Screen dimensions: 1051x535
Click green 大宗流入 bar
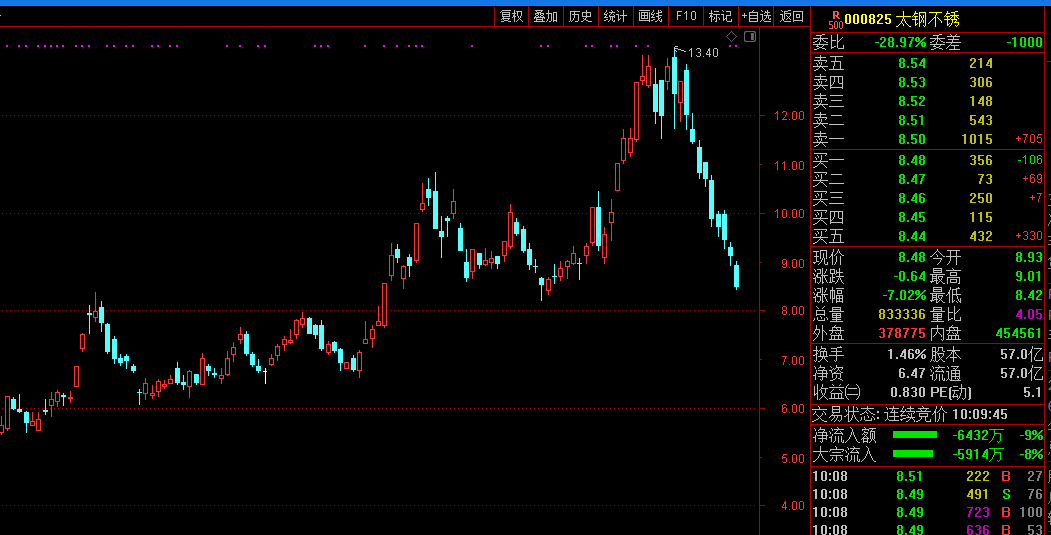tap(912, 454)
